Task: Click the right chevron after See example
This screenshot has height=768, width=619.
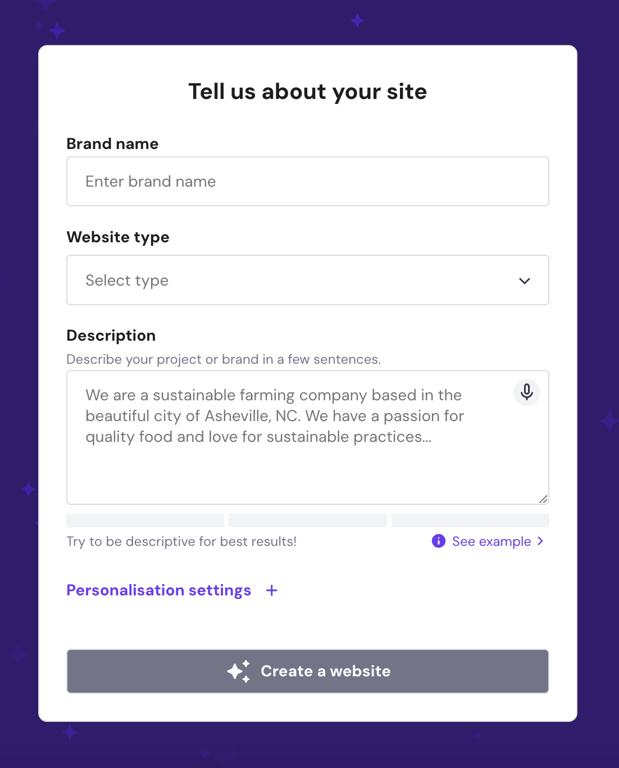Action: coord(541,541)
